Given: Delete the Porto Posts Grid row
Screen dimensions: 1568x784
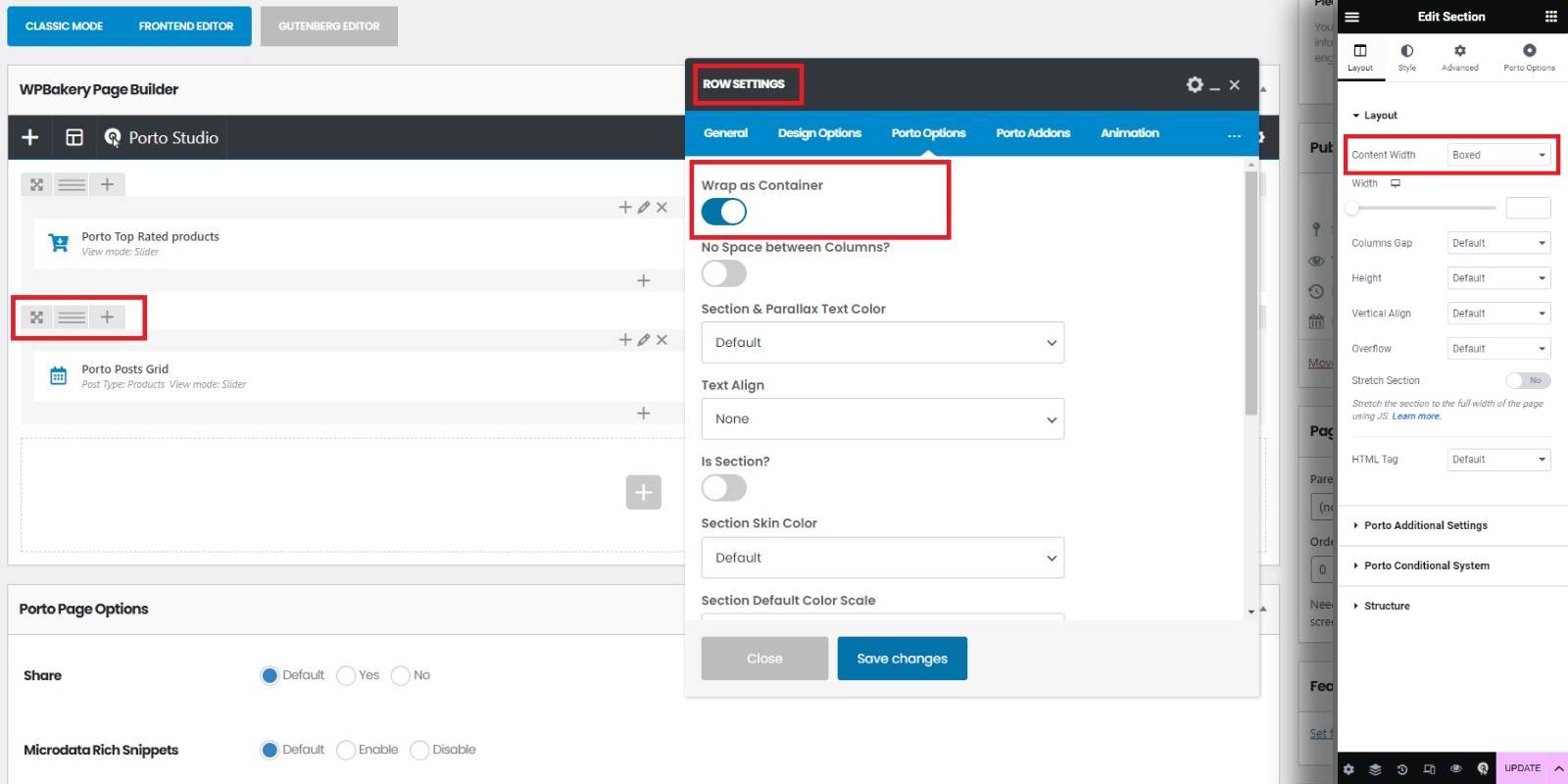Looking at the screenshot, I should pyautogui.click(x=661, y=340).
